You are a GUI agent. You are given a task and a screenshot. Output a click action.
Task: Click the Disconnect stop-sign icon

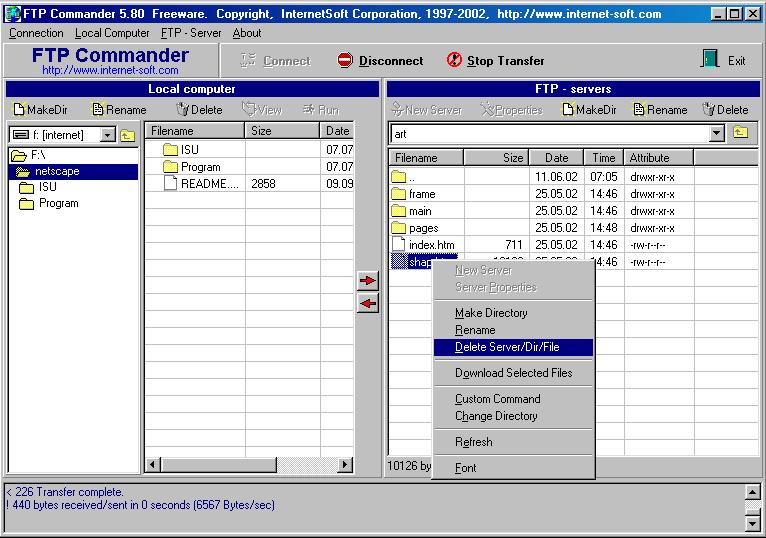[345, 60]
